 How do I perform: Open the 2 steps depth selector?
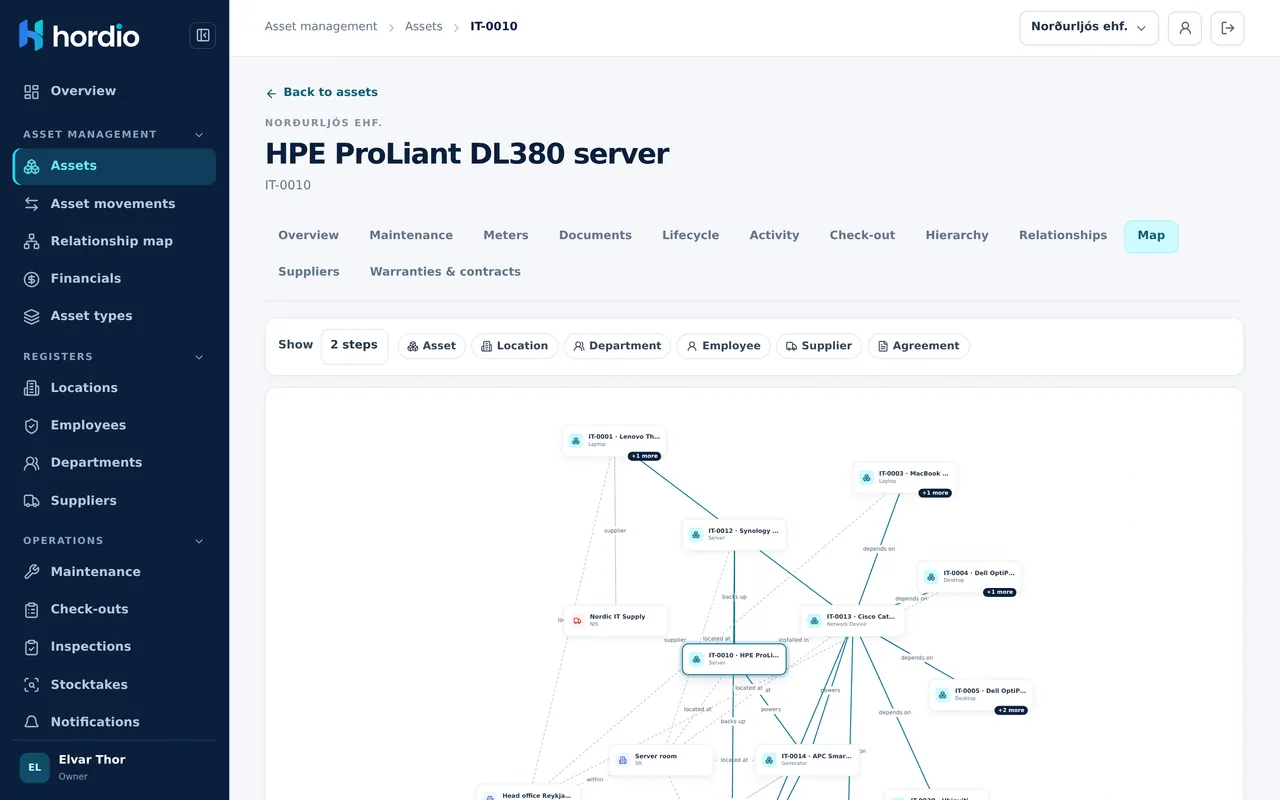(x=354, y=346)
